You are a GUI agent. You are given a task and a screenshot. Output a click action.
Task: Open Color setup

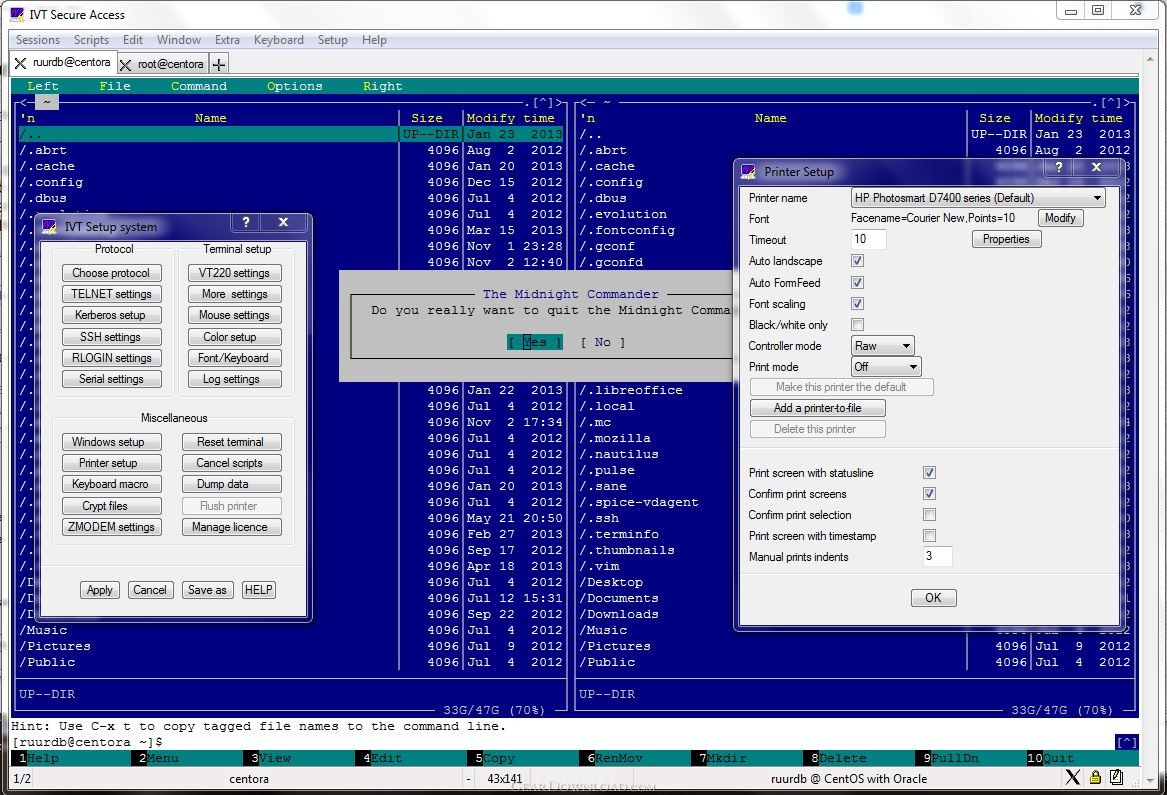(234, 337)
